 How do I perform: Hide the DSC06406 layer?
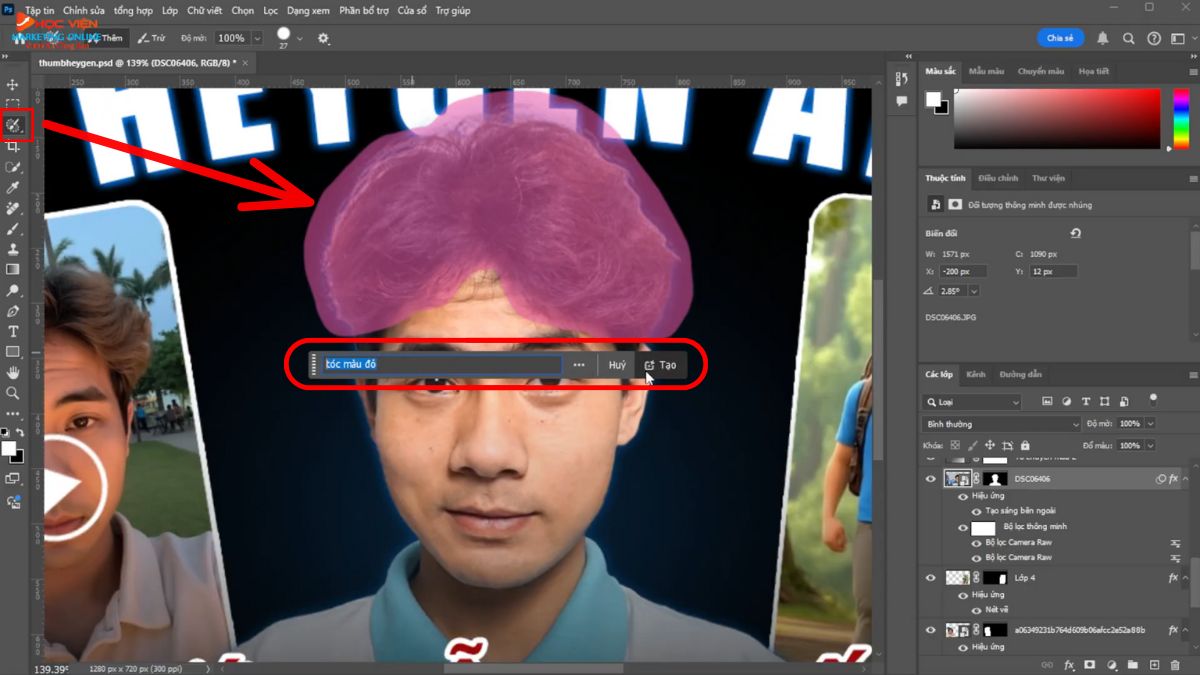[930, 479]
